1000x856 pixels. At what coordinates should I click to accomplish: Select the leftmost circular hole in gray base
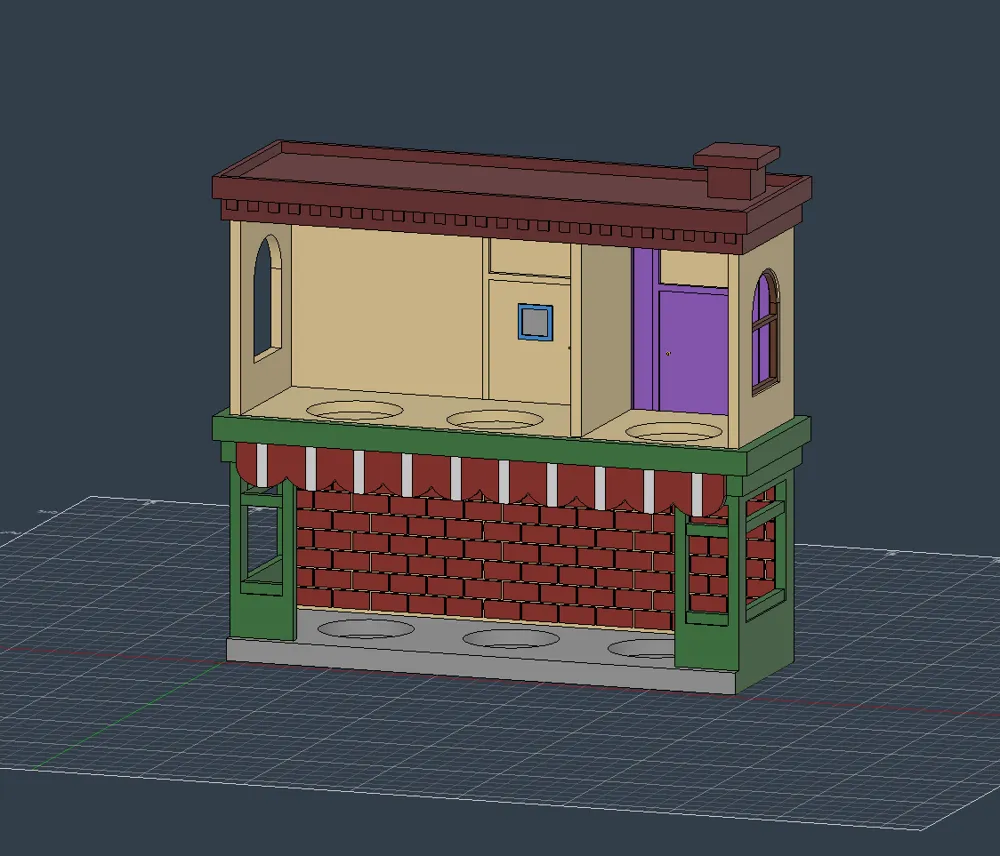pos(365,628)
